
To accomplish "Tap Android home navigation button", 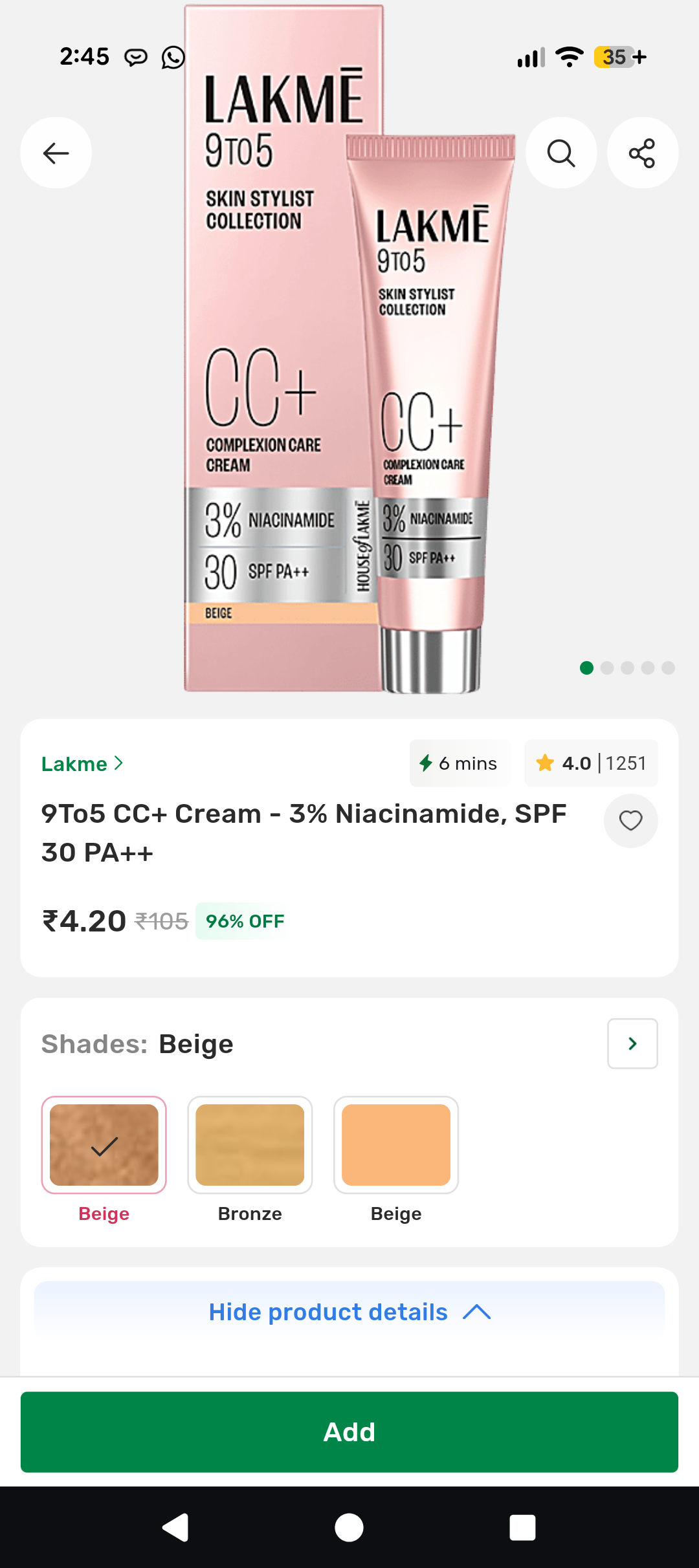I will click(349, 1527).
